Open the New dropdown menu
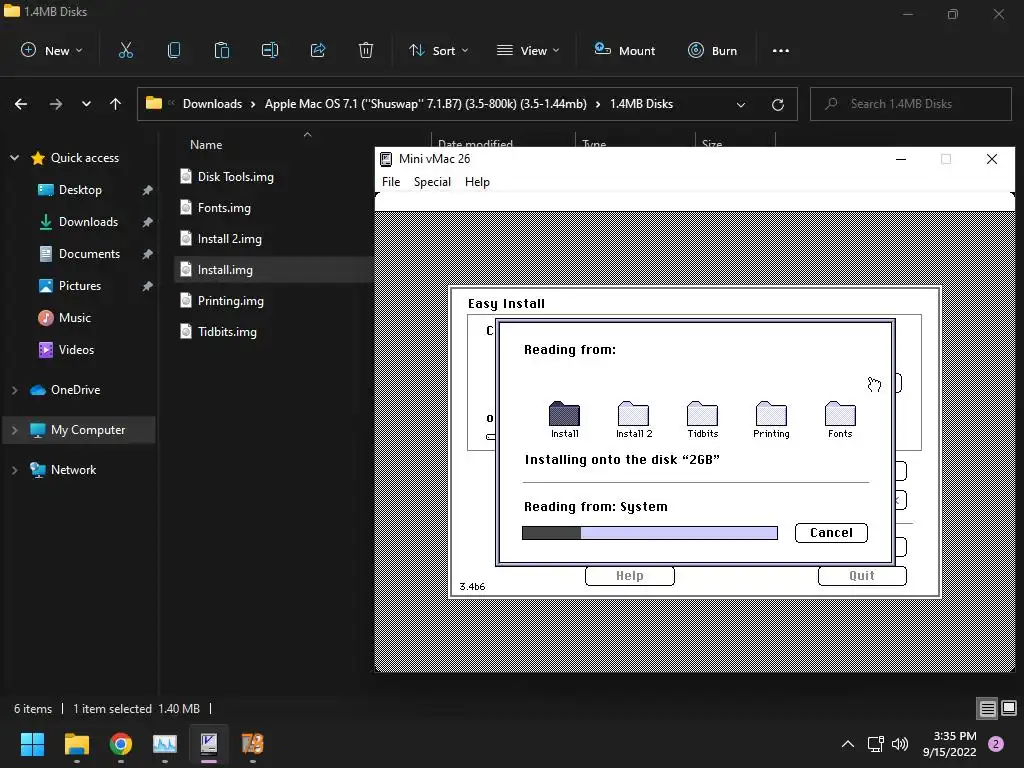The image size is (1024, 768). point(52,50)
